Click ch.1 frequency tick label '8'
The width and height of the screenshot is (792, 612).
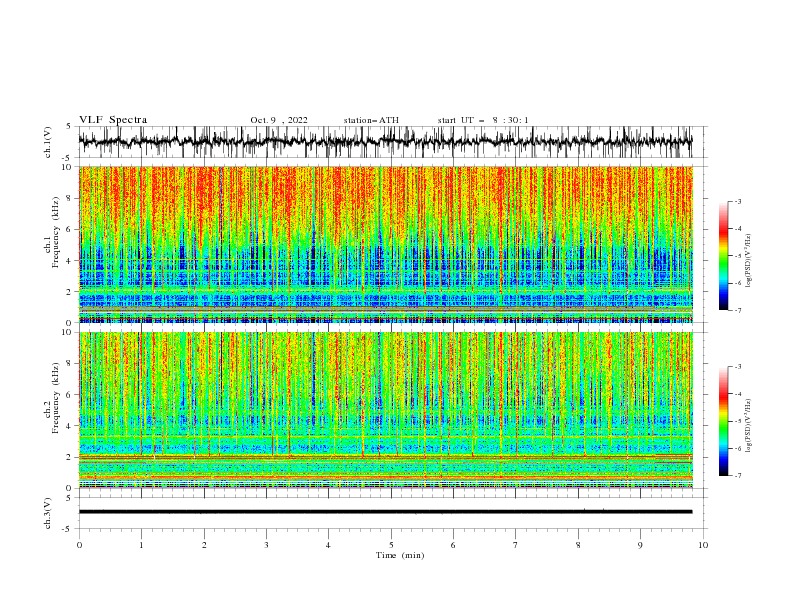(x=70, y=198)
